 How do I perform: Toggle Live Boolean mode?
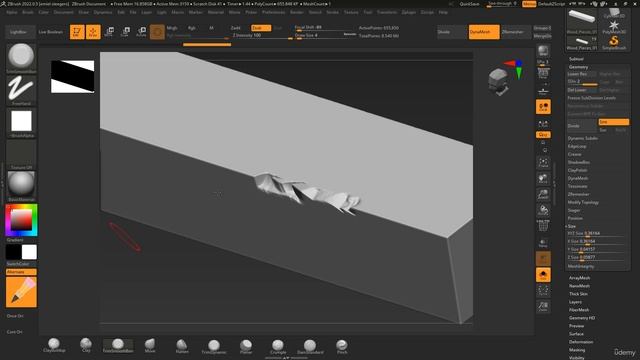[x=51, y=32]
